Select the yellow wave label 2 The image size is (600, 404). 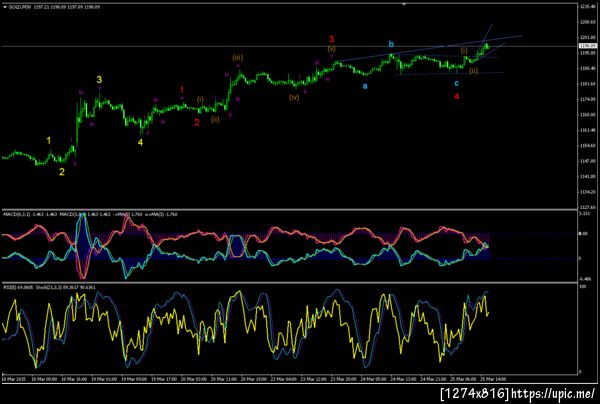pos(62,172)
